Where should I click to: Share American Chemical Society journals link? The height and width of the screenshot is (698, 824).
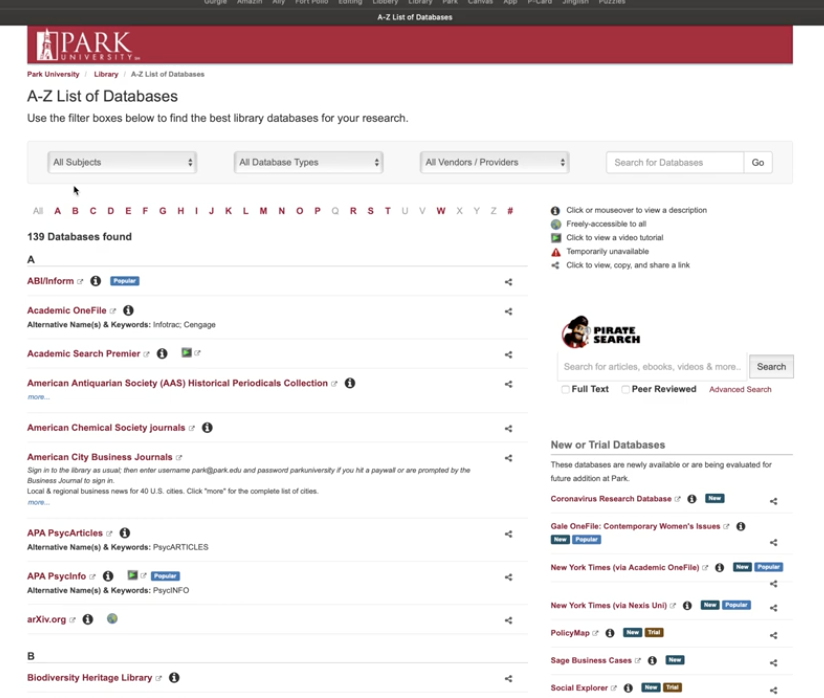508,429
